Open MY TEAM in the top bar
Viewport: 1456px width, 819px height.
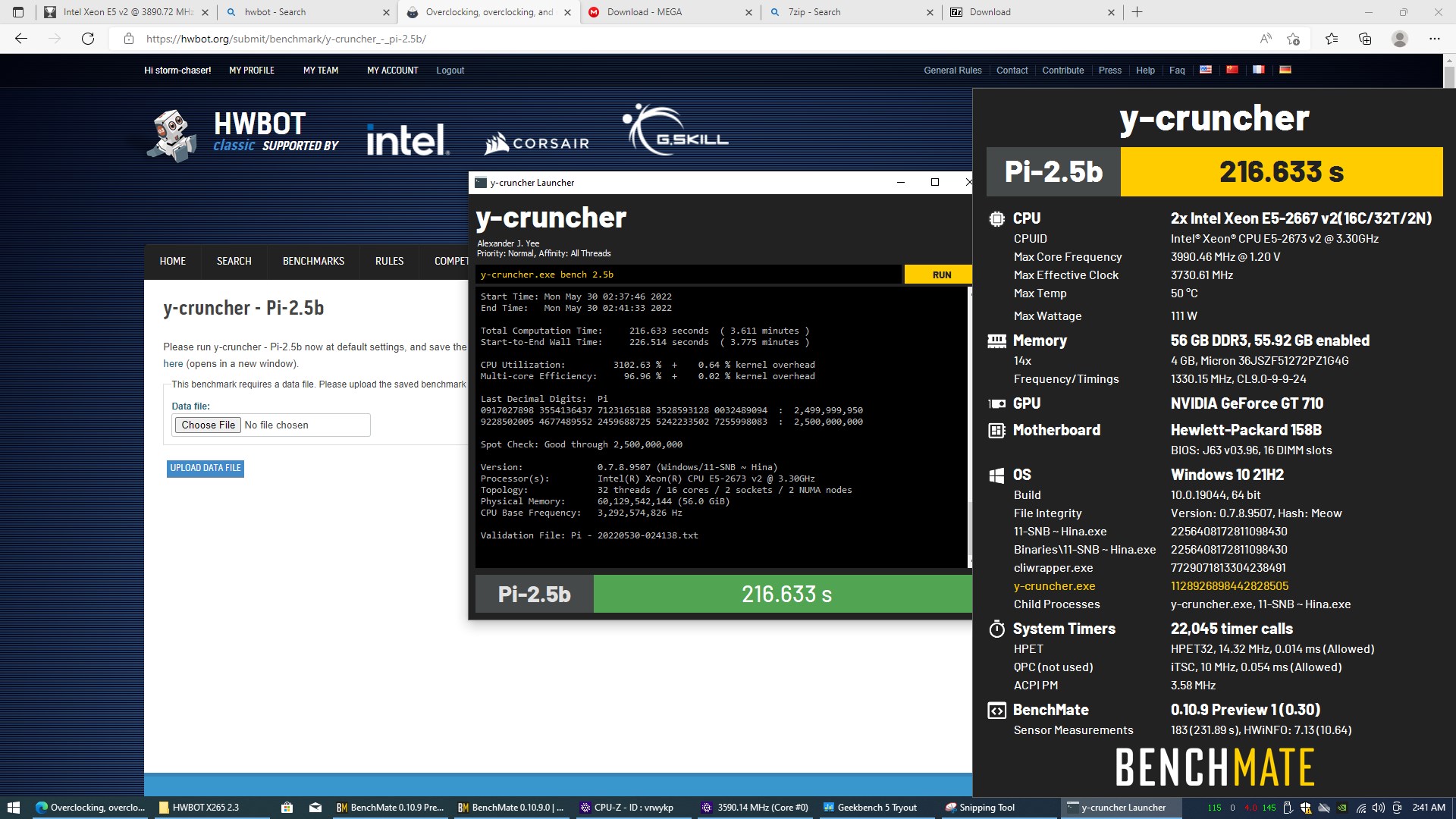[x=321, y=71]
